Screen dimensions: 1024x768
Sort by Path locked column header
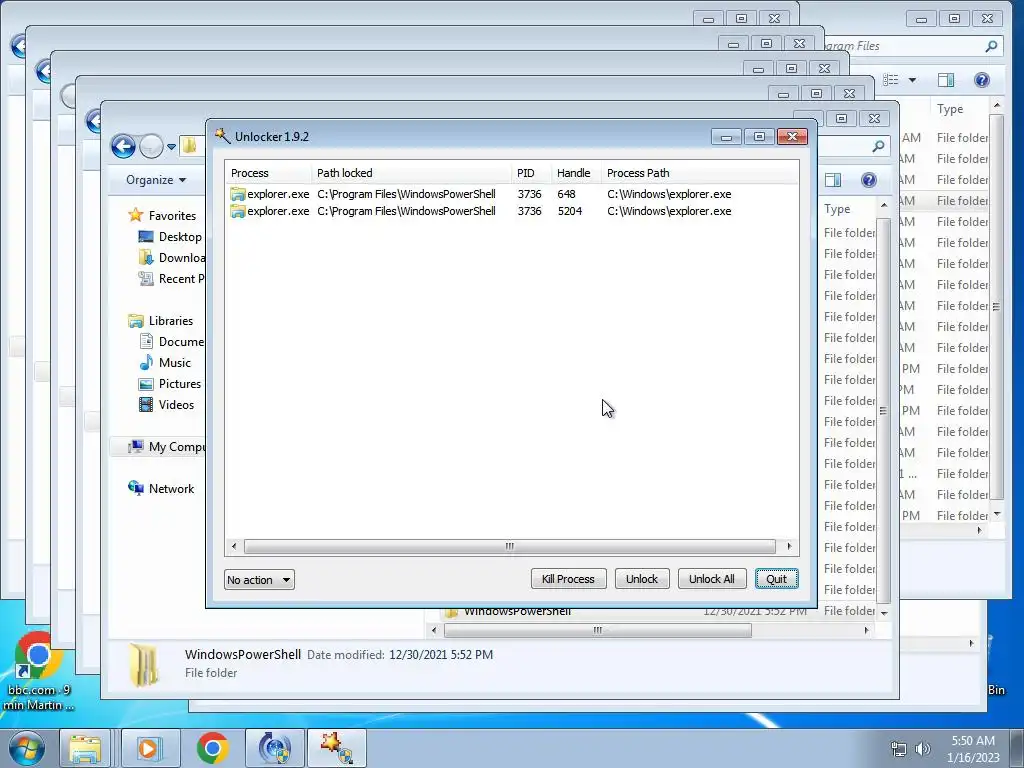click(411, 173)
